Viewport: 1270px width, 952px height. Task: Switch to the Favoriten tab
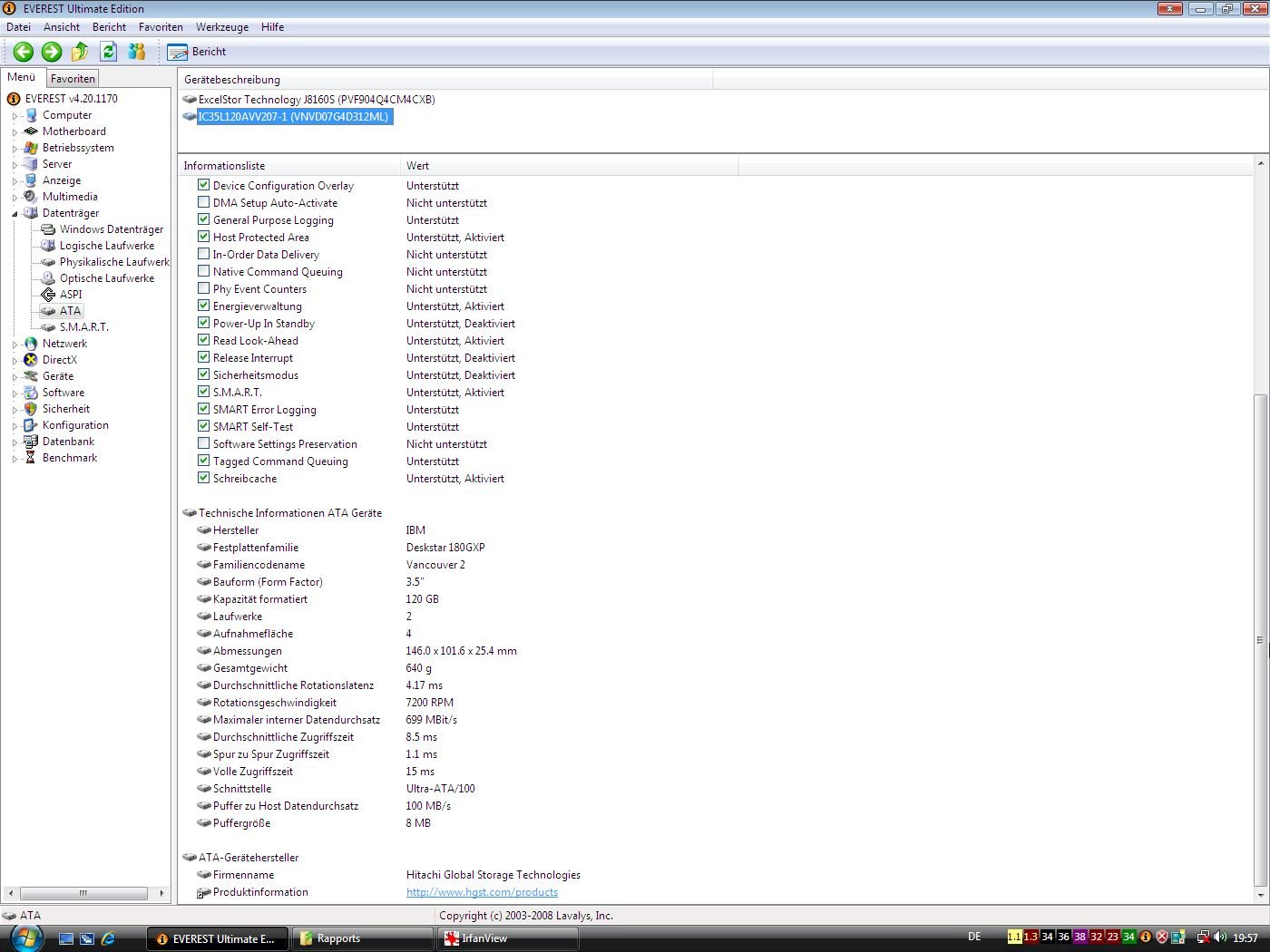[73, 79]
